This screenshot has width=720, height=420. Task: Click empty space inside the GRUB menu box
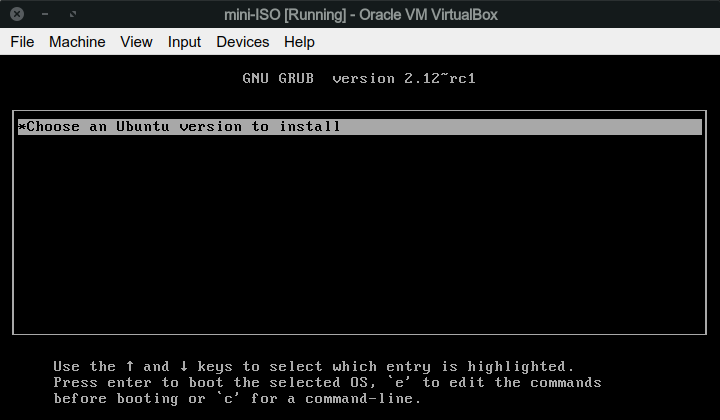360,240
